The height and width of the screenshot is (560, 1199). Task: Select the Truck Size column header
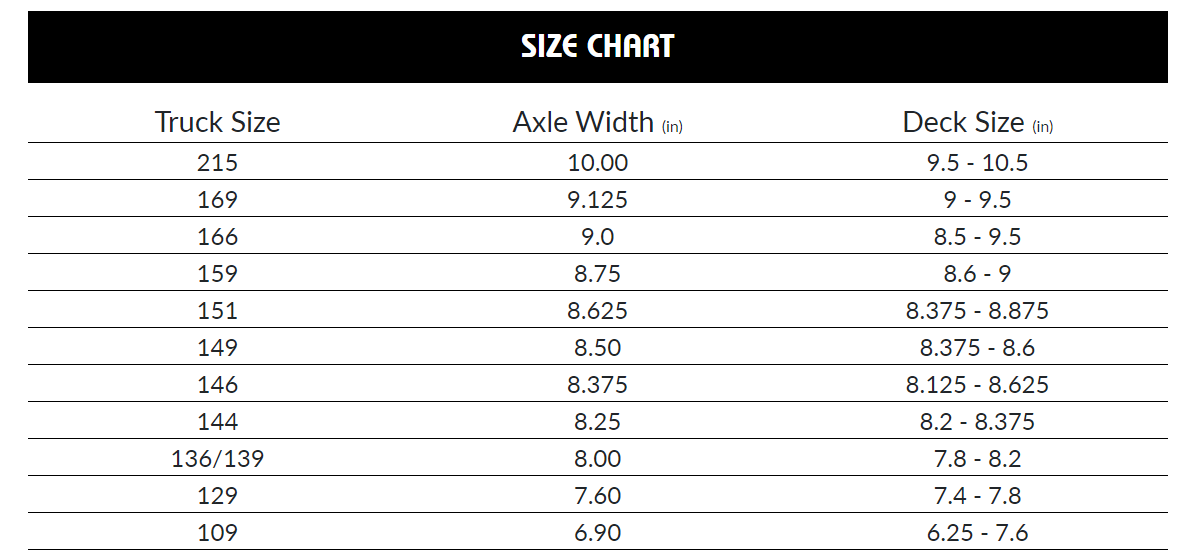(217, 122)
